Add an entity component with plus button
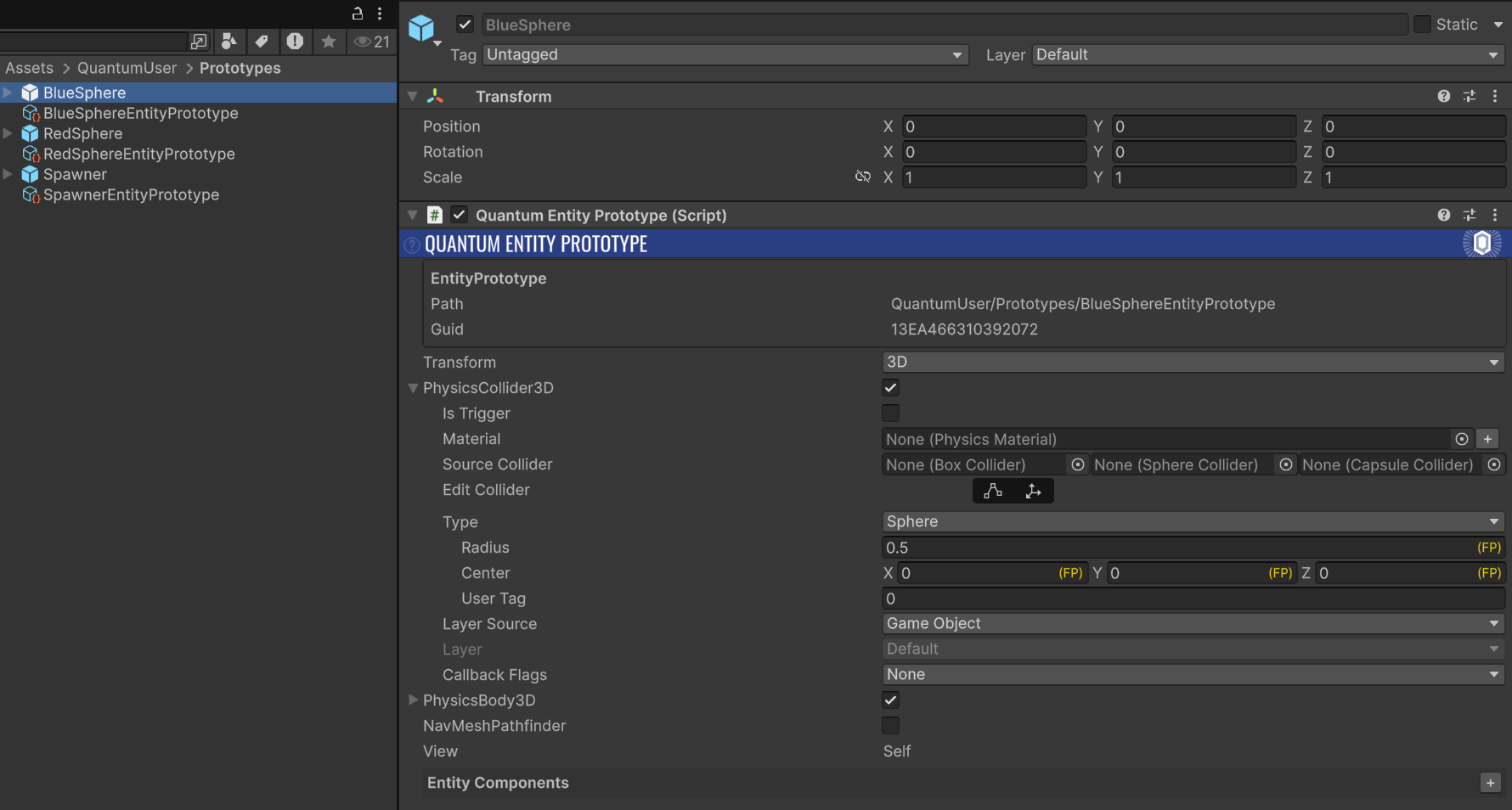 pos(1491,783)
